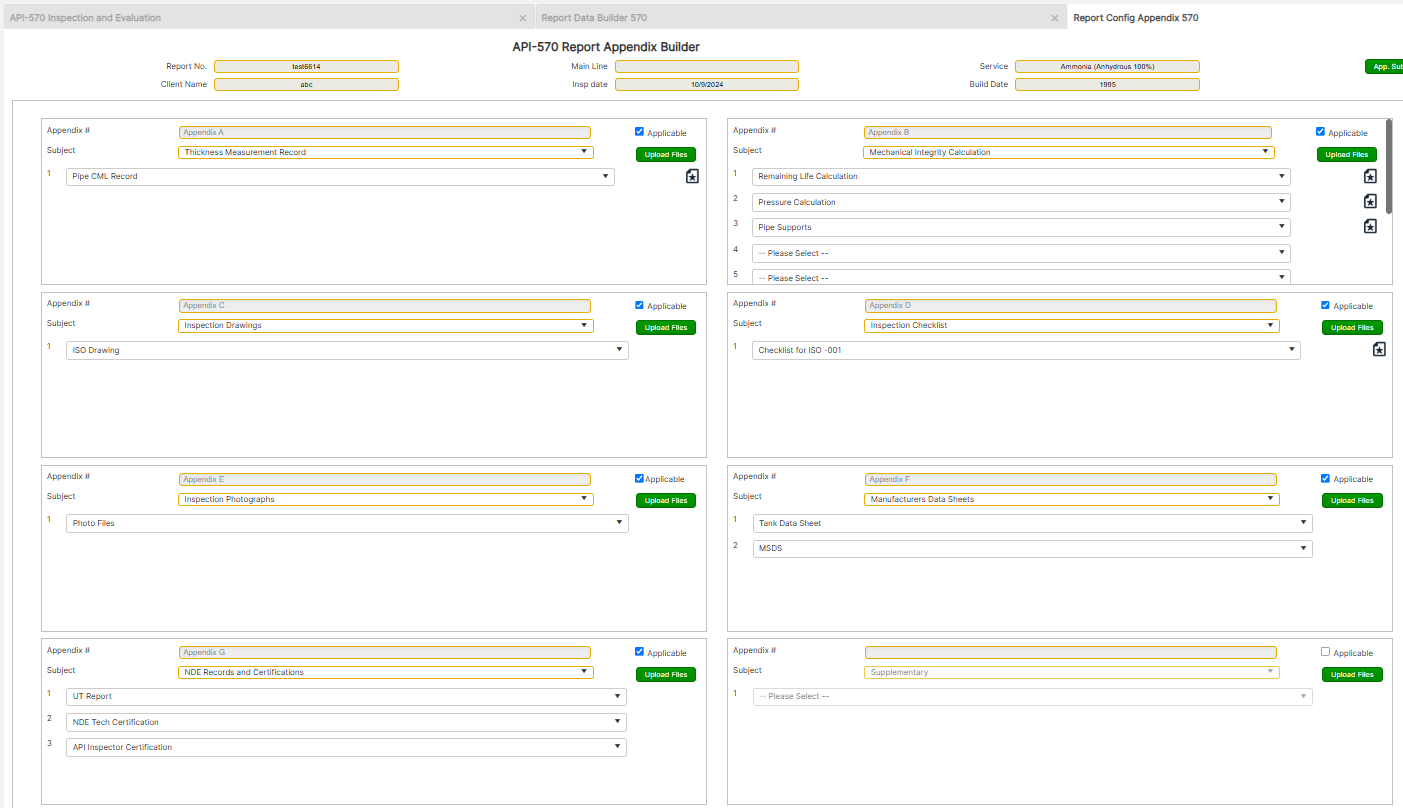This screenshot has height=808, width=1403.
Task: Click the star file icon next to Remaining Life Calculation
Action: click(x=1370, y=175)
